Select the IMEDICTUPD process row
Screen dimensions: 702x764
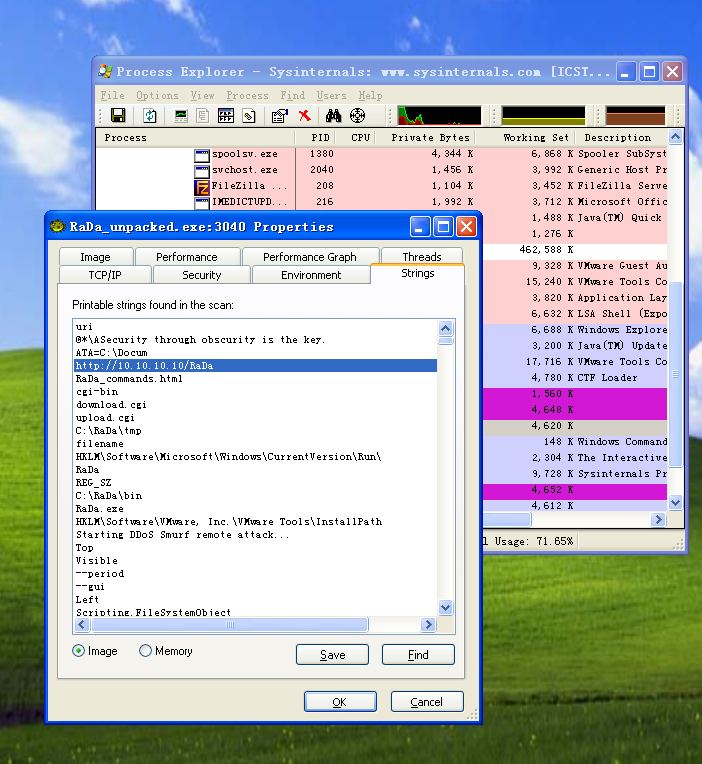point(381,202)
